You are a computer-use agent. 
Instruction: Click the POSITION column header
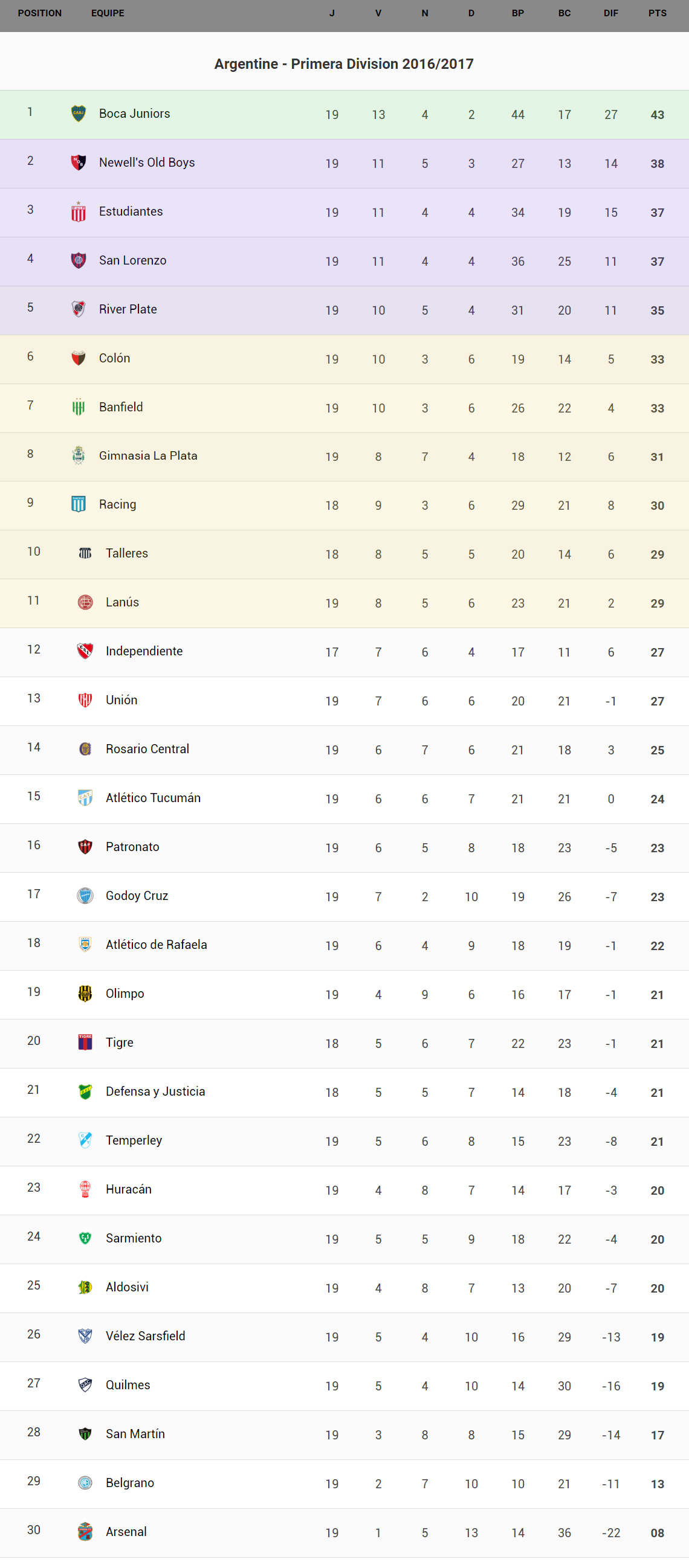[x=40, y=13]
